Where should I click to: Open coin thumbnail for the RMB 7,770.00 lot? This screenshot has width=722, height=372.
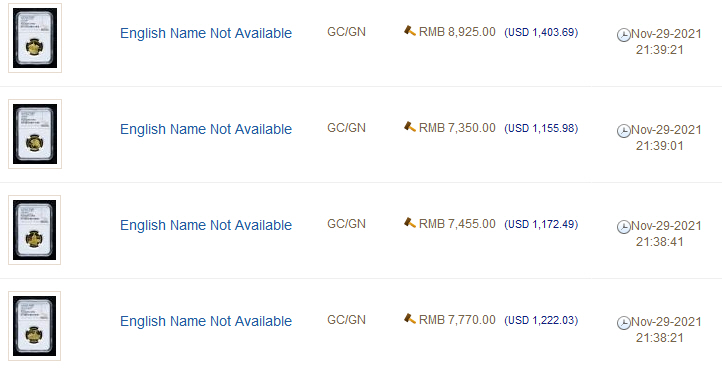(x=35, y=326)
